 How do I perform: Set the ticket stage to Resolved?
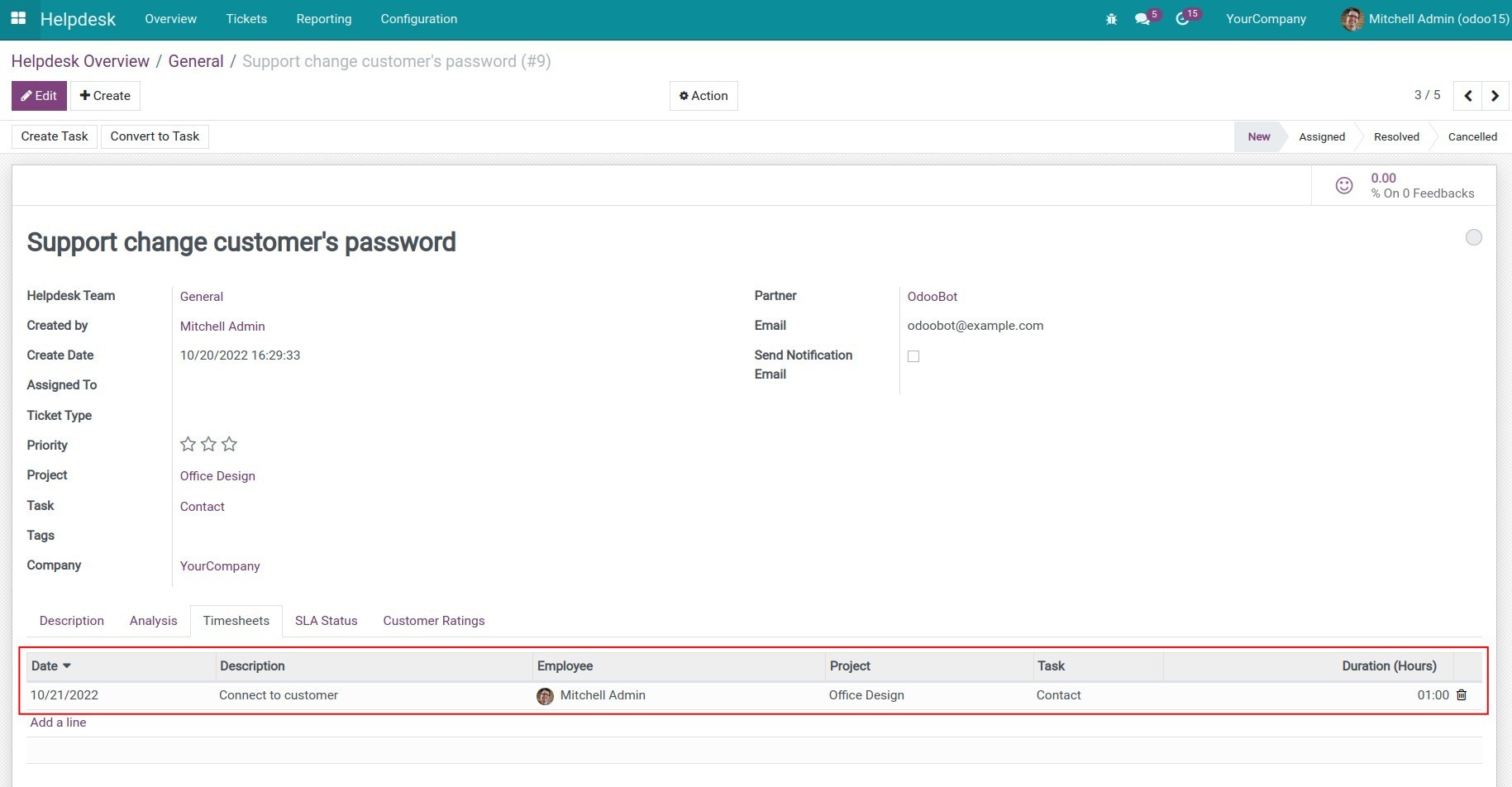coord(1395,137)
